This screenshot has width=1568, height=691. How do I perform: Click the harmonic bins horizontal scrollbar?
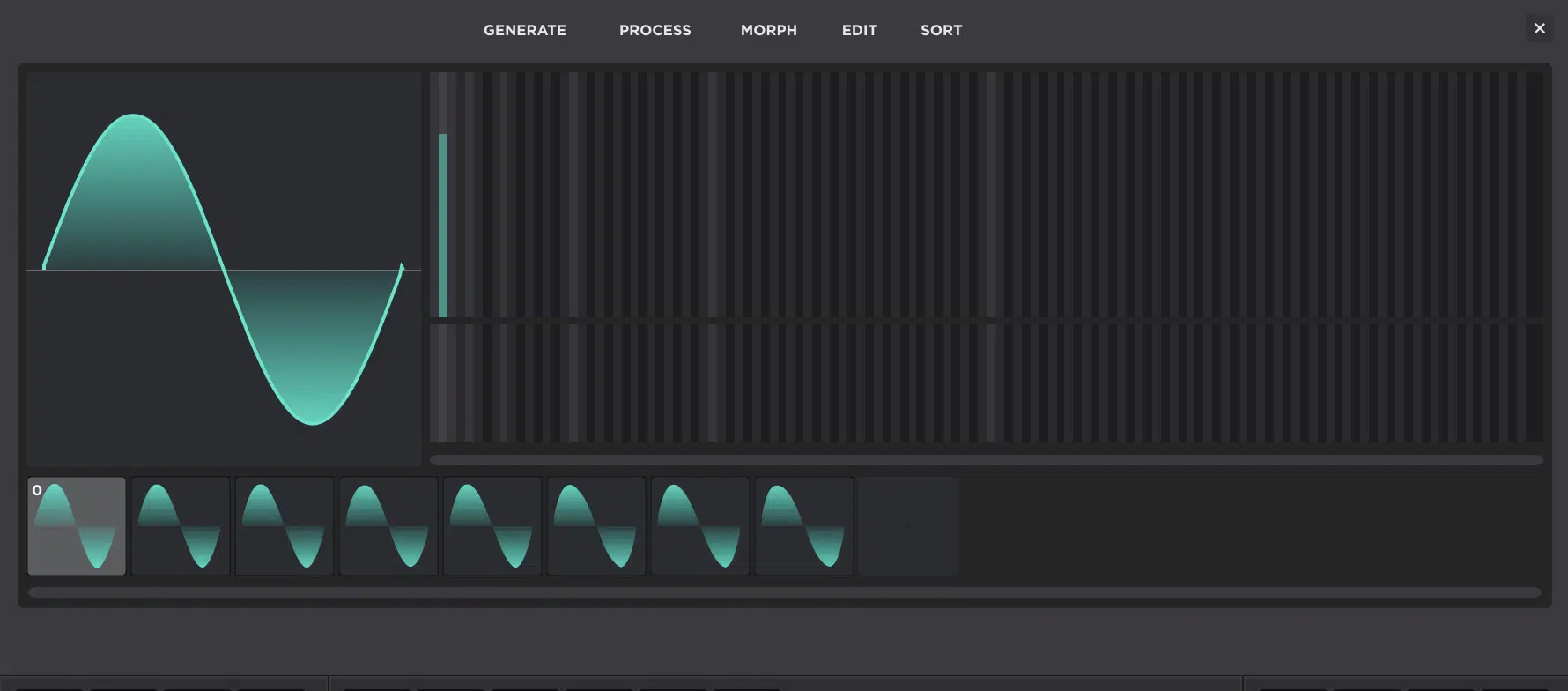point(986,460)
